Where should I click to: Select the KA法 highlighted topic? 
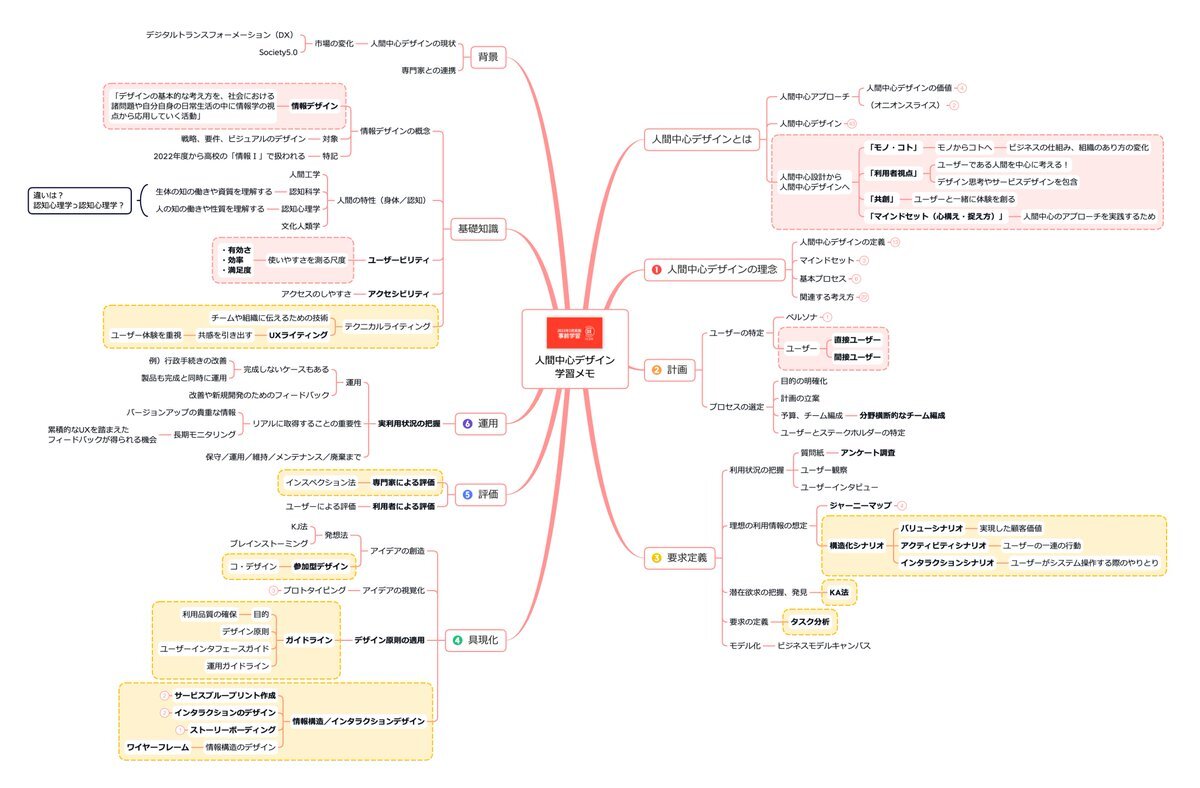click(839, 592)
